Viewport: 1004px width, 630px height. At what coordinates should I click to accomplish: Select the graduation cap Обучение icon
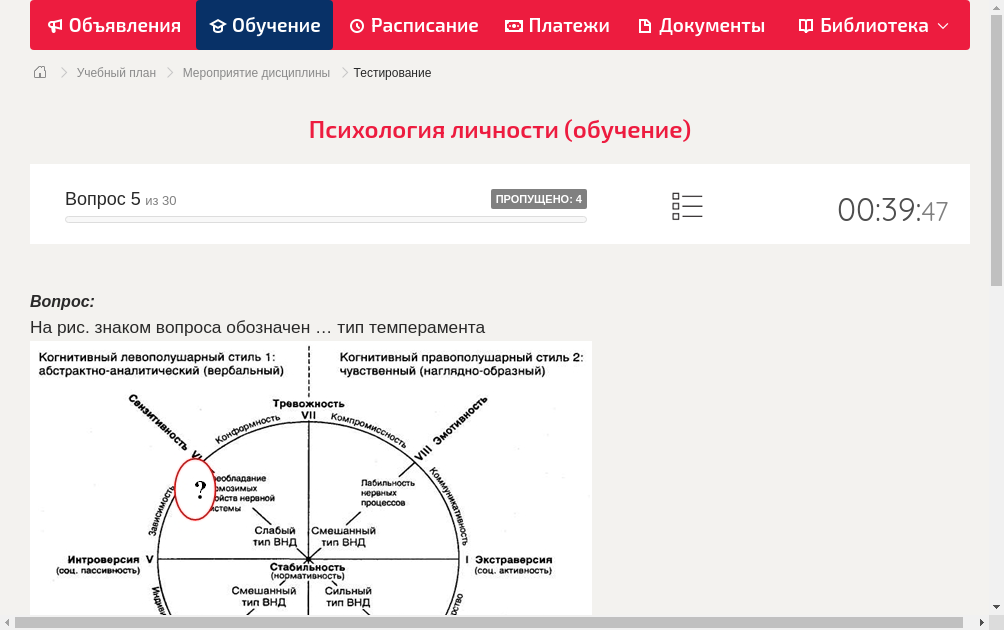(218, 25)
